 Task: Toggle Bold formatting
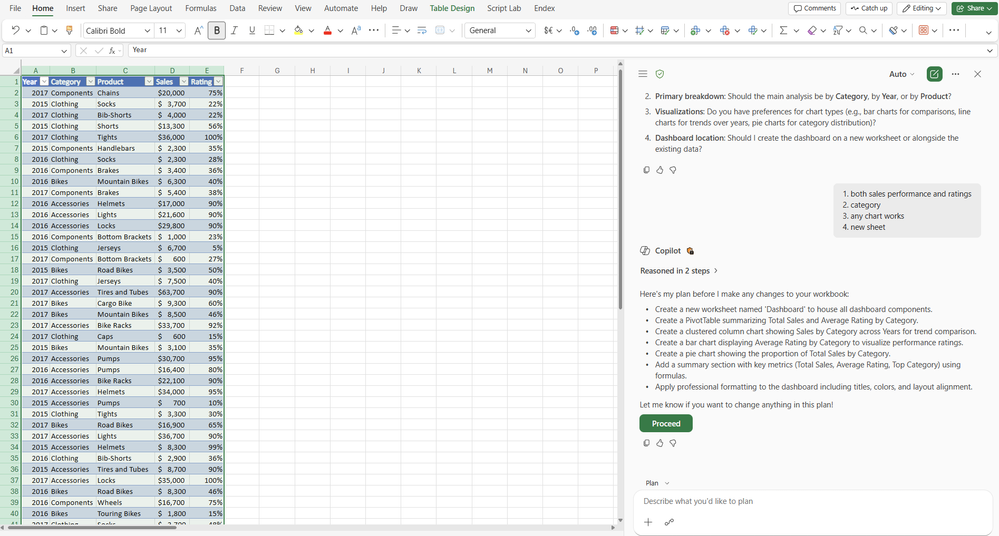[217, 30]
